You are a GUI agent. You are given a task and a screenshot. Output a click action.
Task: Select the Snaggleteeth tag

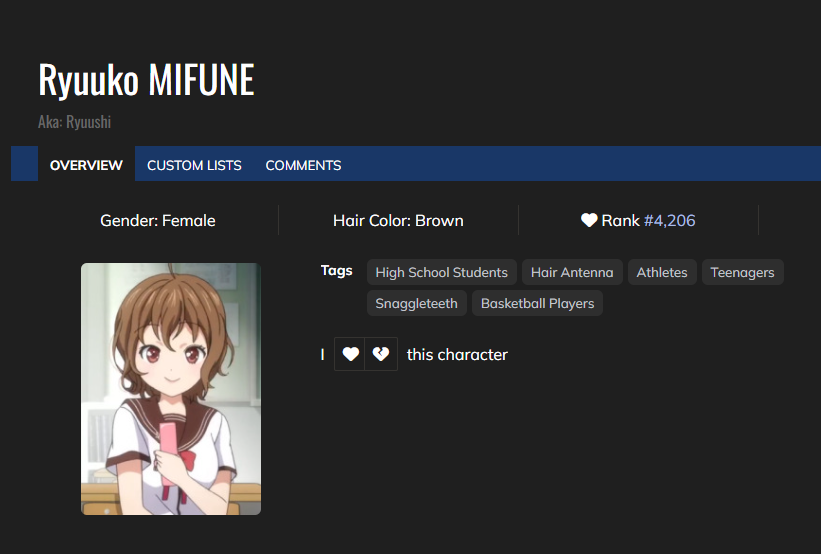pyautogui.click(x=416, y=303)
